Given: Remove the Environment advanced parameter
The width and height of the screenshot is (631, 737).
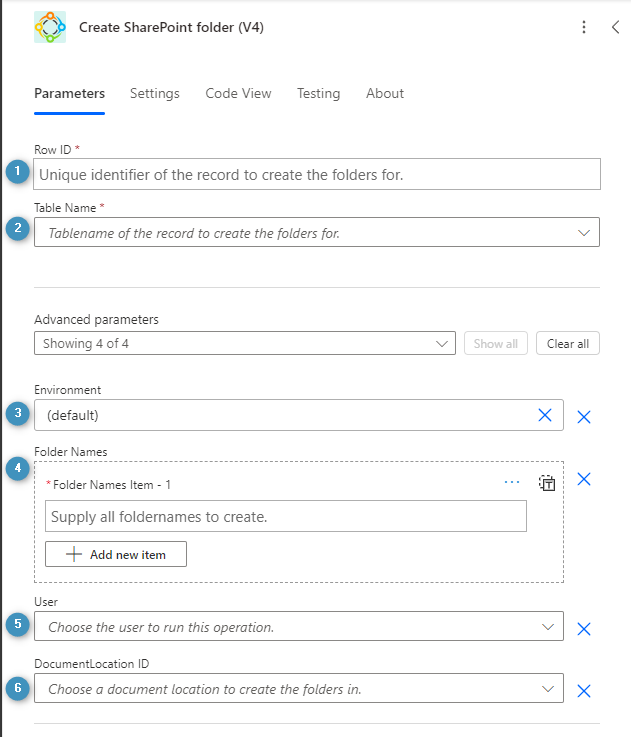Looking at the screenshot, I should 584,417.
